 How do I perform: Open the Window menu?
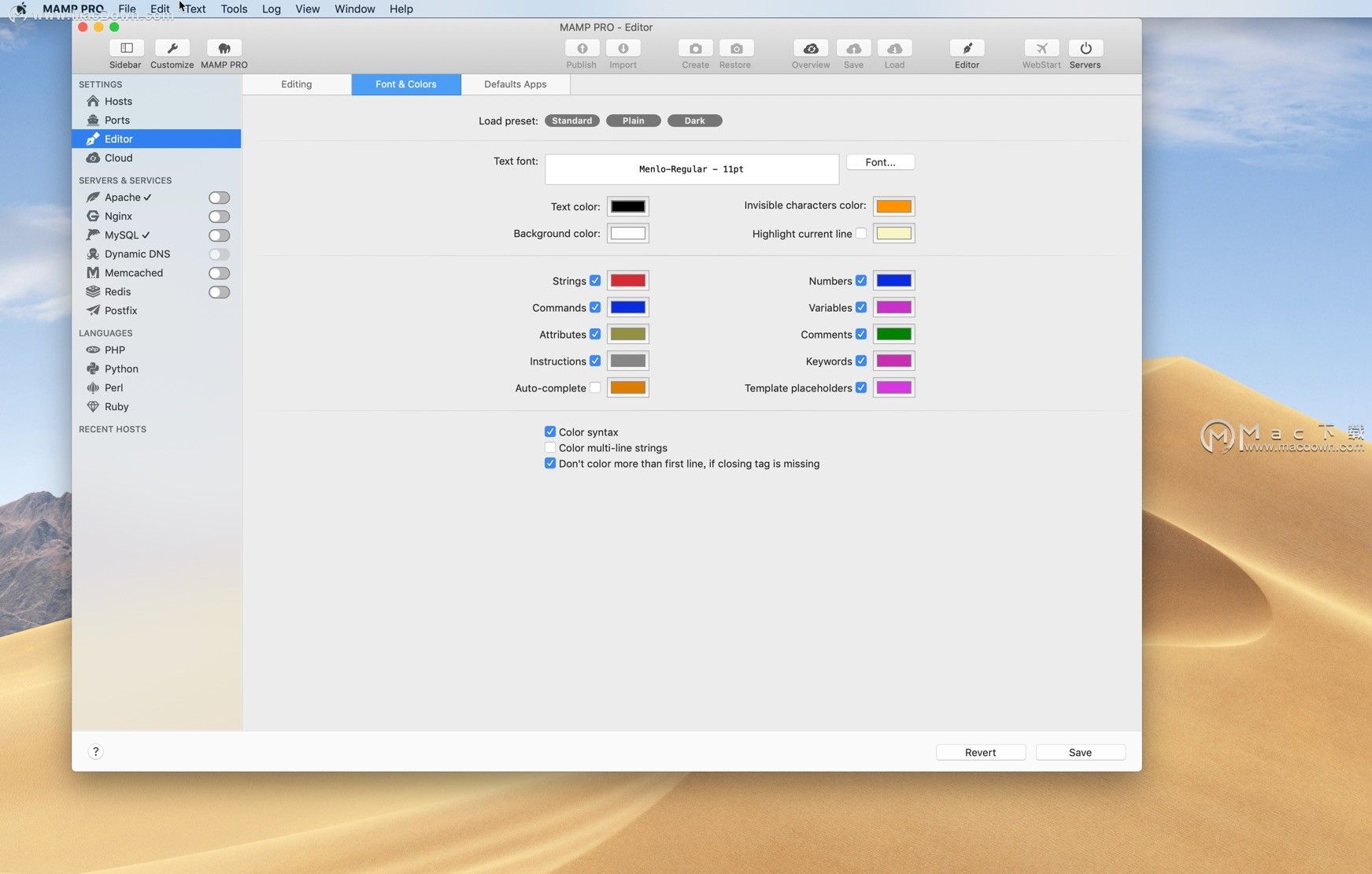354,9
